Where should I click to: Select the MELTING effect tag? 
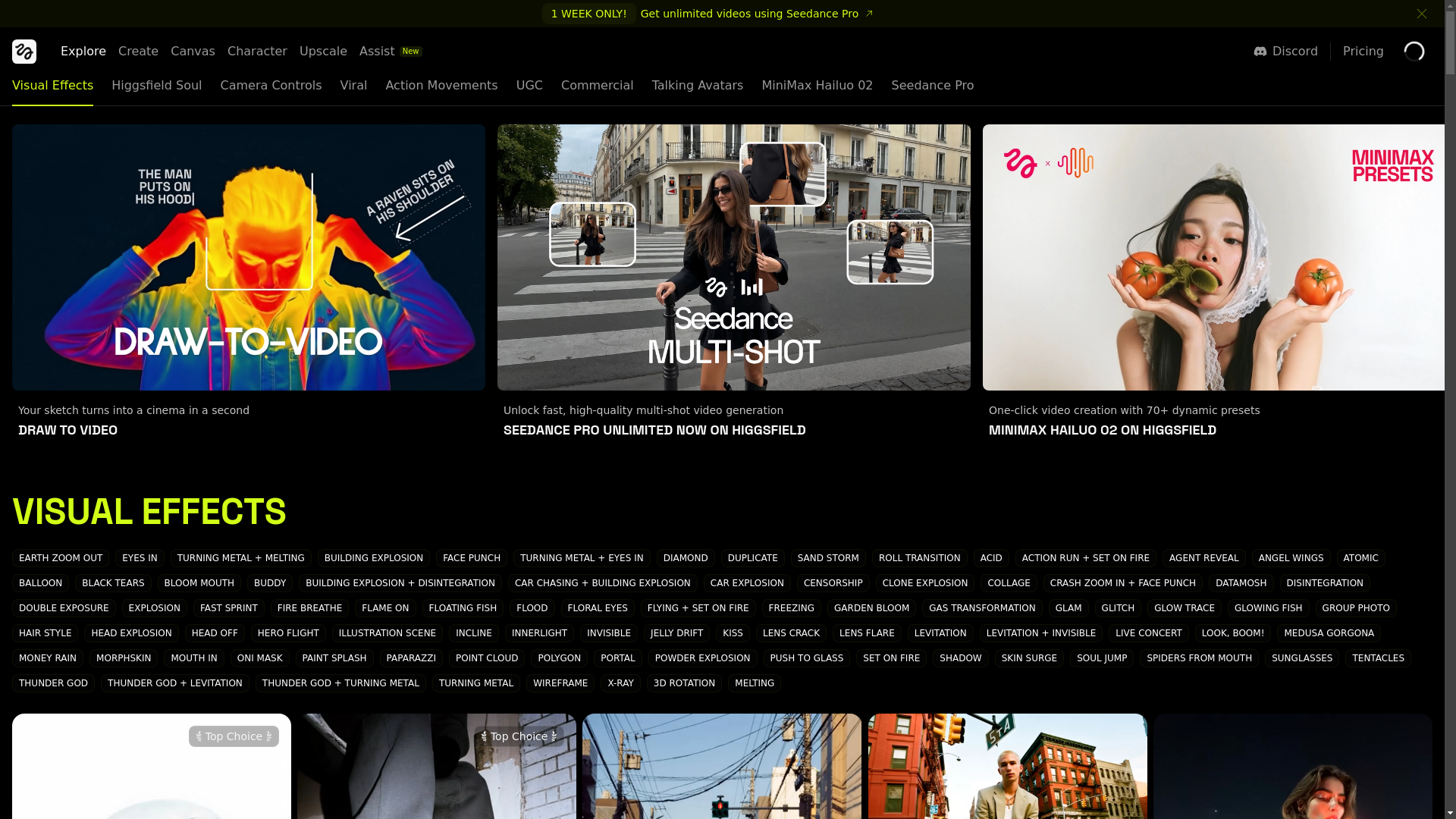click(755, 683)
